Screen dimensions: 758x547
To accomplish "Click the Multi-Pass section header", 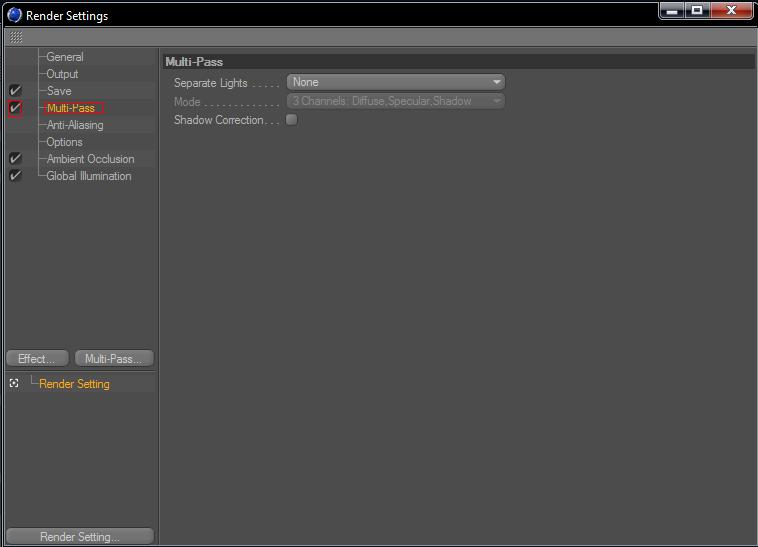I will [x=194, y=62].
